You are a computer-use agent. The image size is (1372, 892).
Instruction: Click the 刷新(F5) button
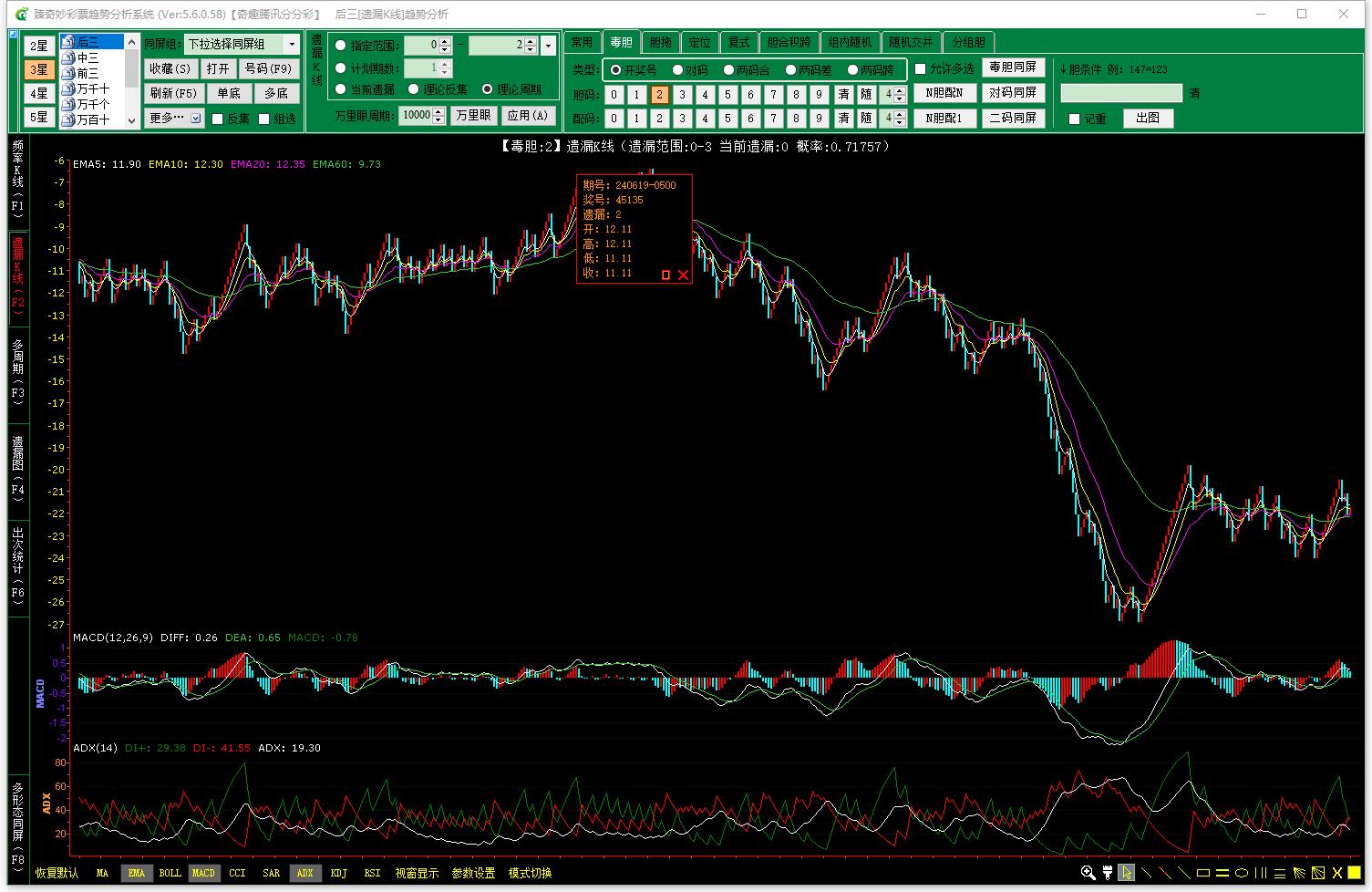tap(173, 93)
